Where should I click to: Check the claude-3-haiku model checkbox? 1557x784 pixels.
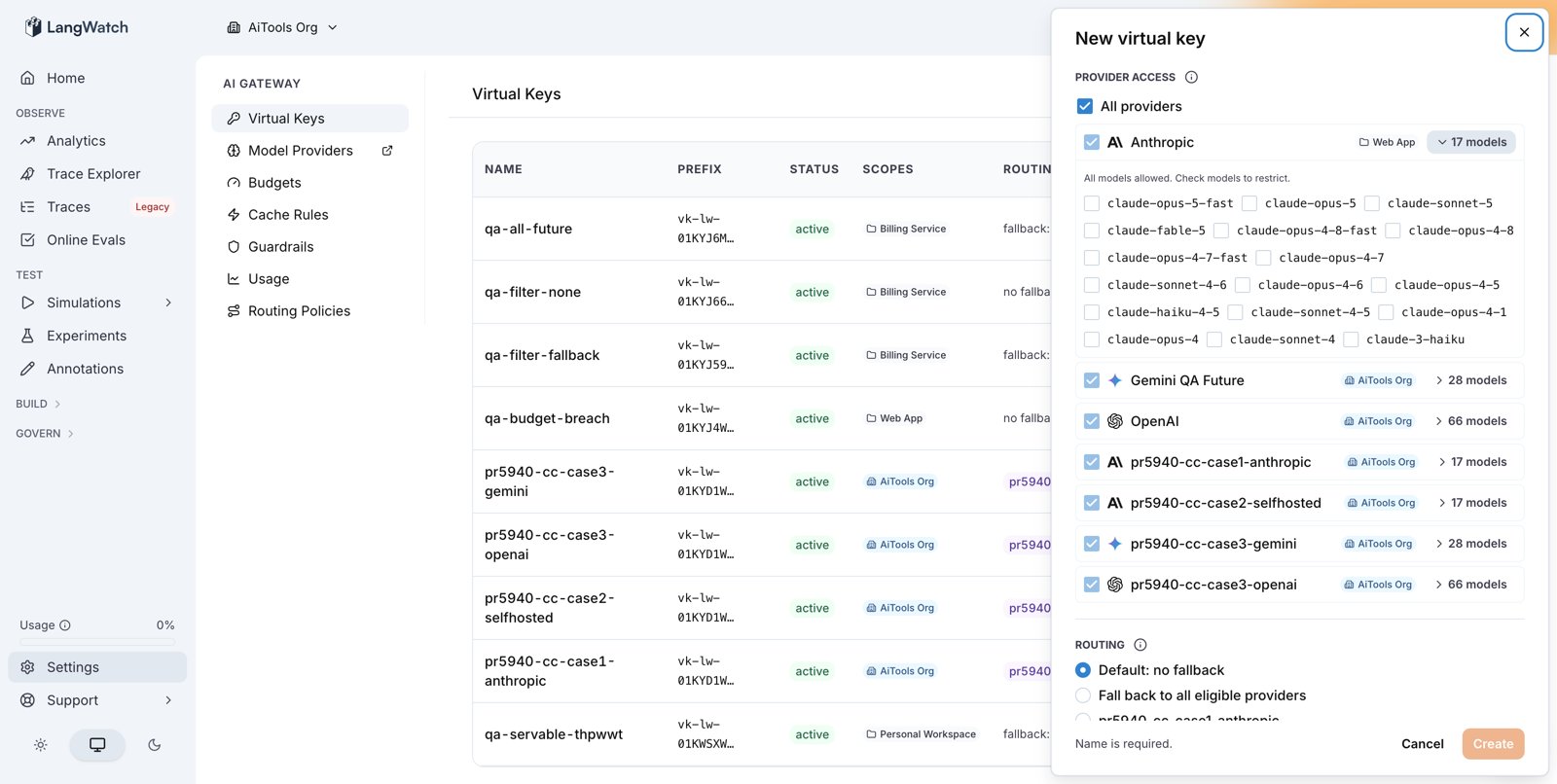(x=1351, y=339)
